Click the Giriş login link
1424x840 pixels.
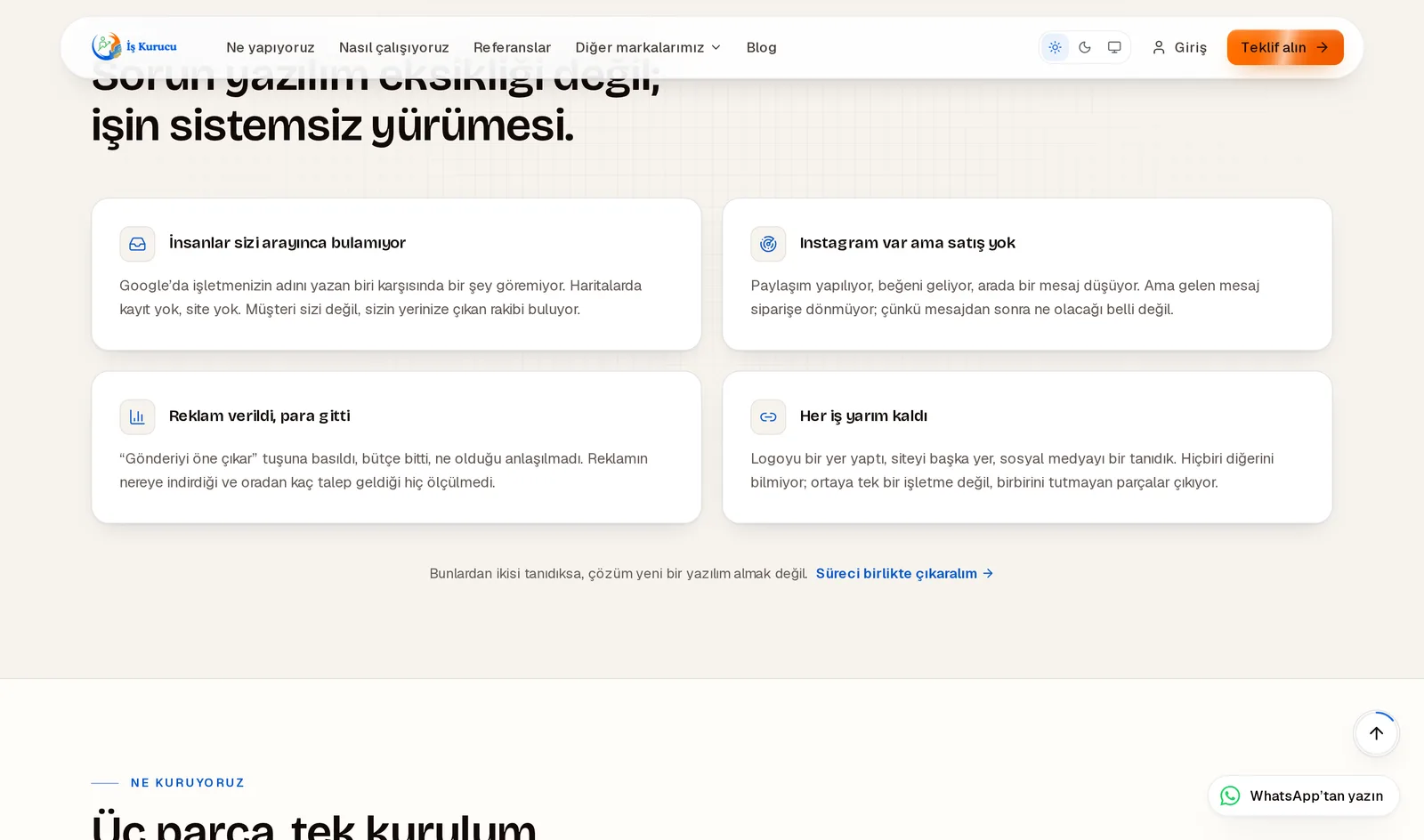(x=1179, y=47)
